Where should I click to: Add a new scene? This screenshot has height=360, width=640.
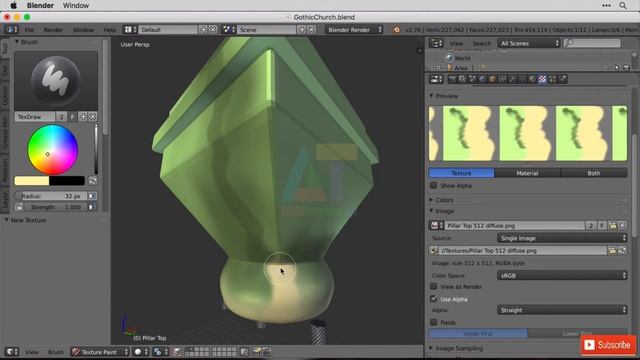(x=301, y=29)
